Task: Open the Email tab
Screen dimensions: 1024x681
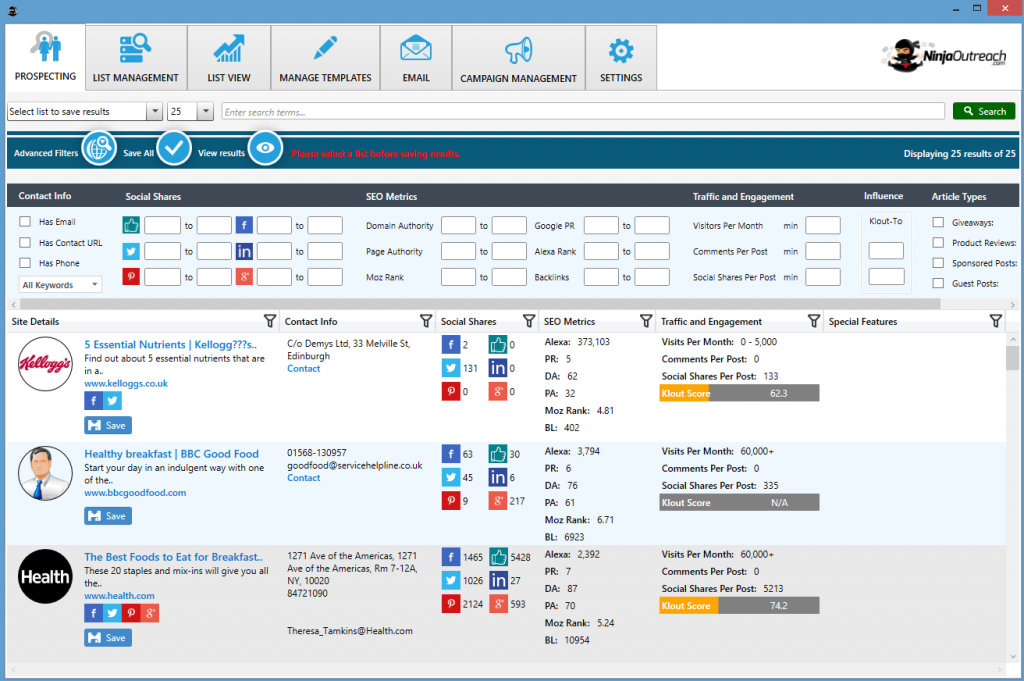Action: [416, 57]
